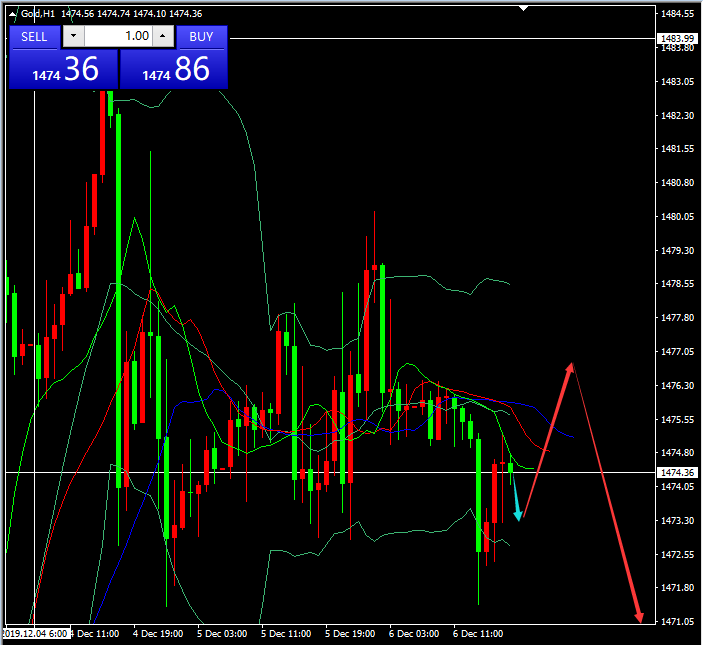The image size is (703, 645).
Task: Click the 1477.05 price on the axis
Action: point(677,352)
